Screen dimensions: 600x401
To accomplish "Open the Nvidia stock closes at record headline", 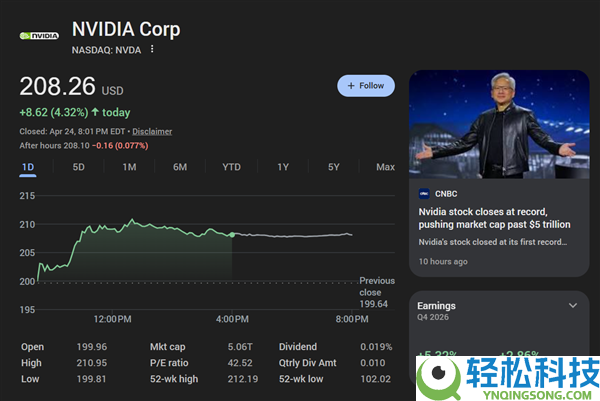I will coord(494,218).
